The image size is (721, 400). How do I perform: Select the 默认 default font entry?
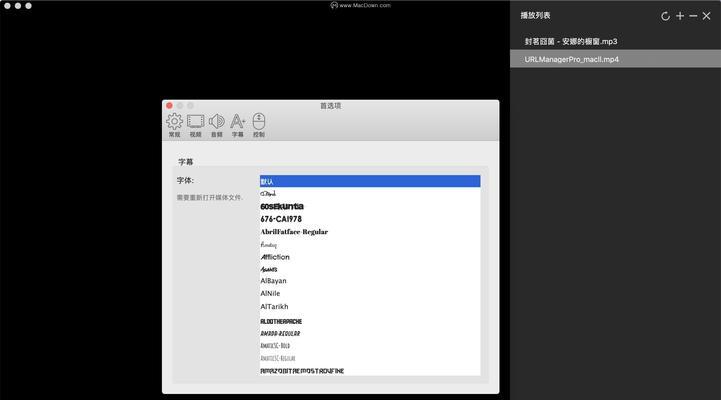tap(370, 181)
